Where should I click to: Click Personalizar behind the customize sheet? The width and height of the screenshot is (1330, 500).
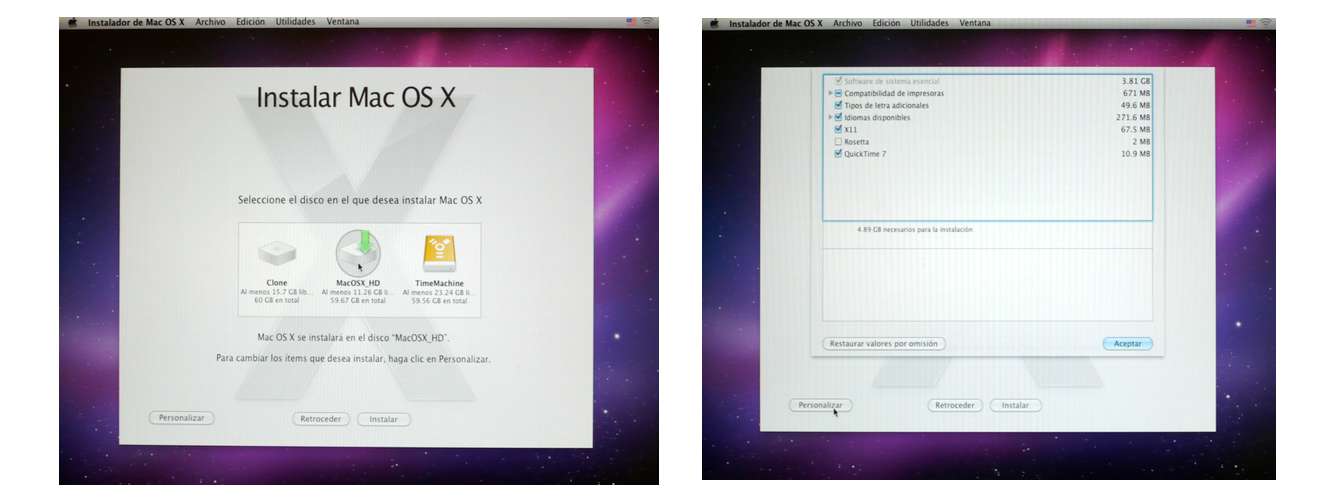[820, 405]
